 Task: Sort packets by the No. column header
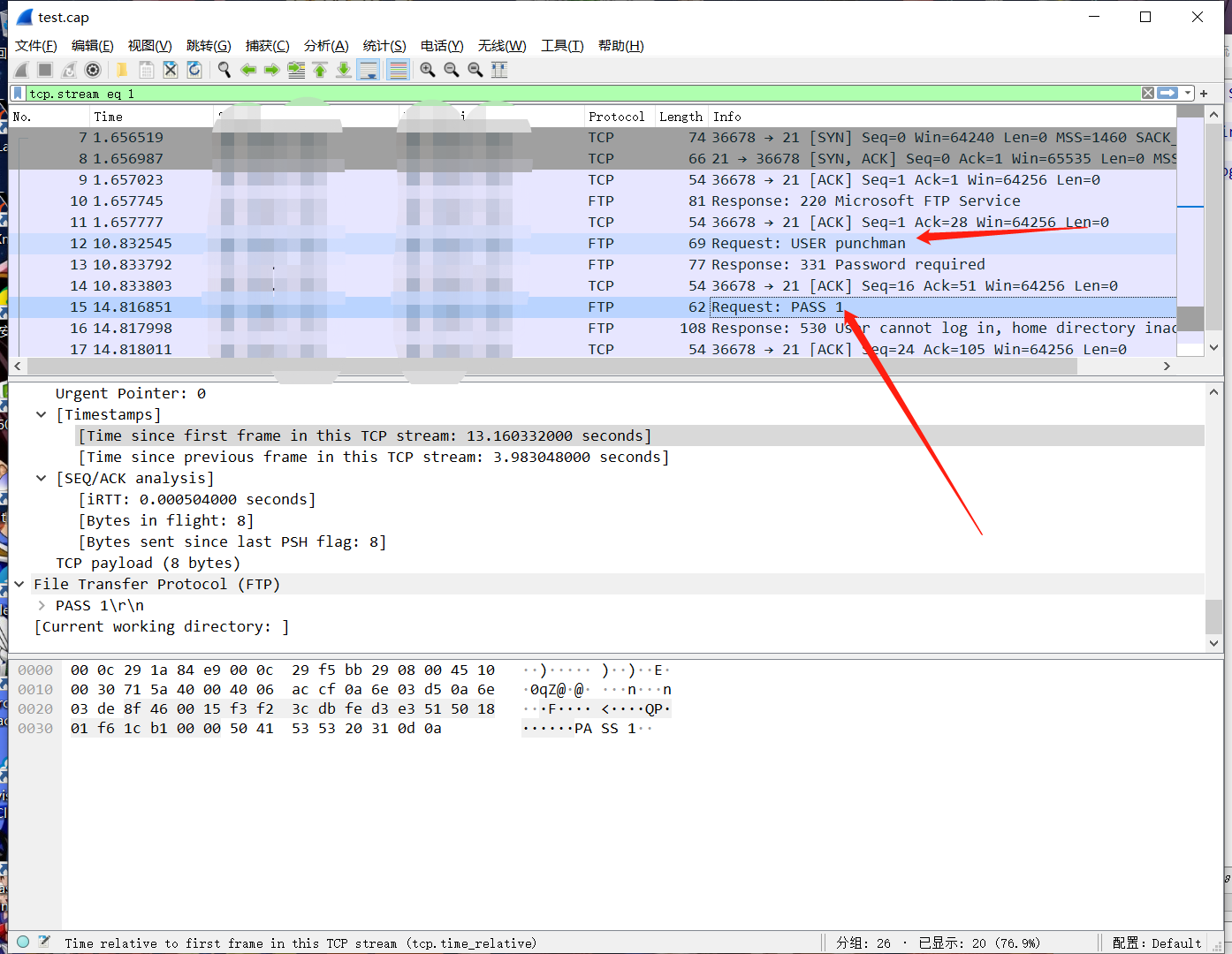point(49,117)
